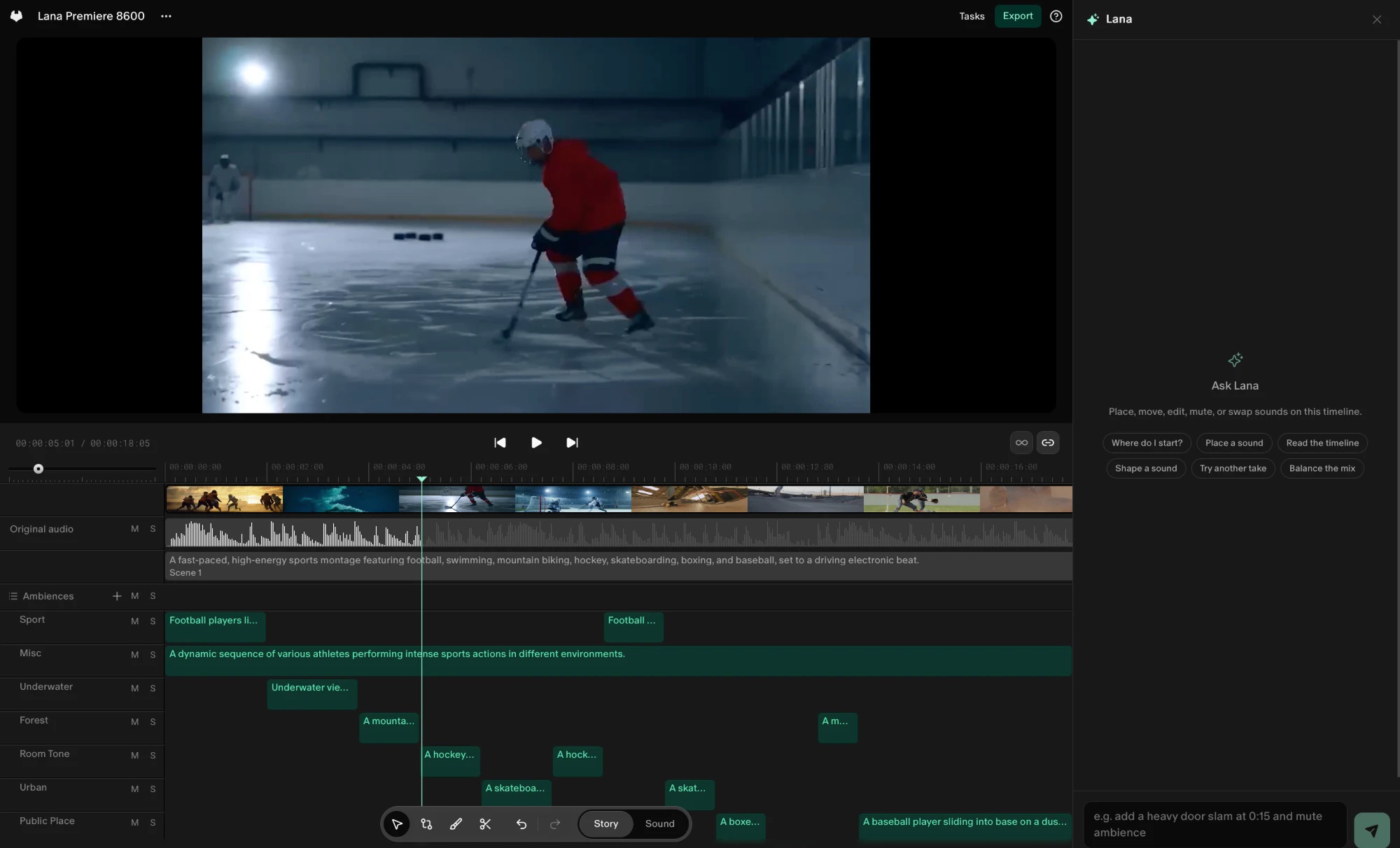Click the app logo icon in the top left corner
Screen dimensions: 1400x848
point(16,16)
